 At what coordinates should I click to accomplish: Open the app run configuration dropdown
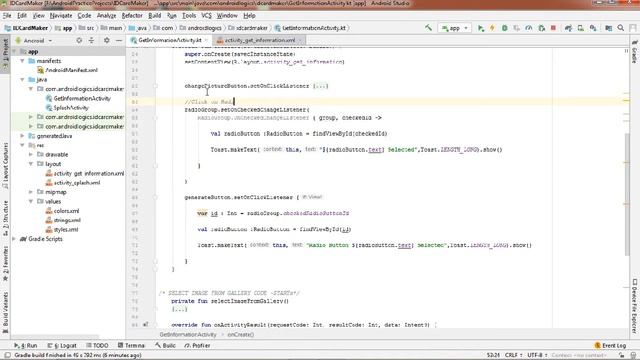454,28
